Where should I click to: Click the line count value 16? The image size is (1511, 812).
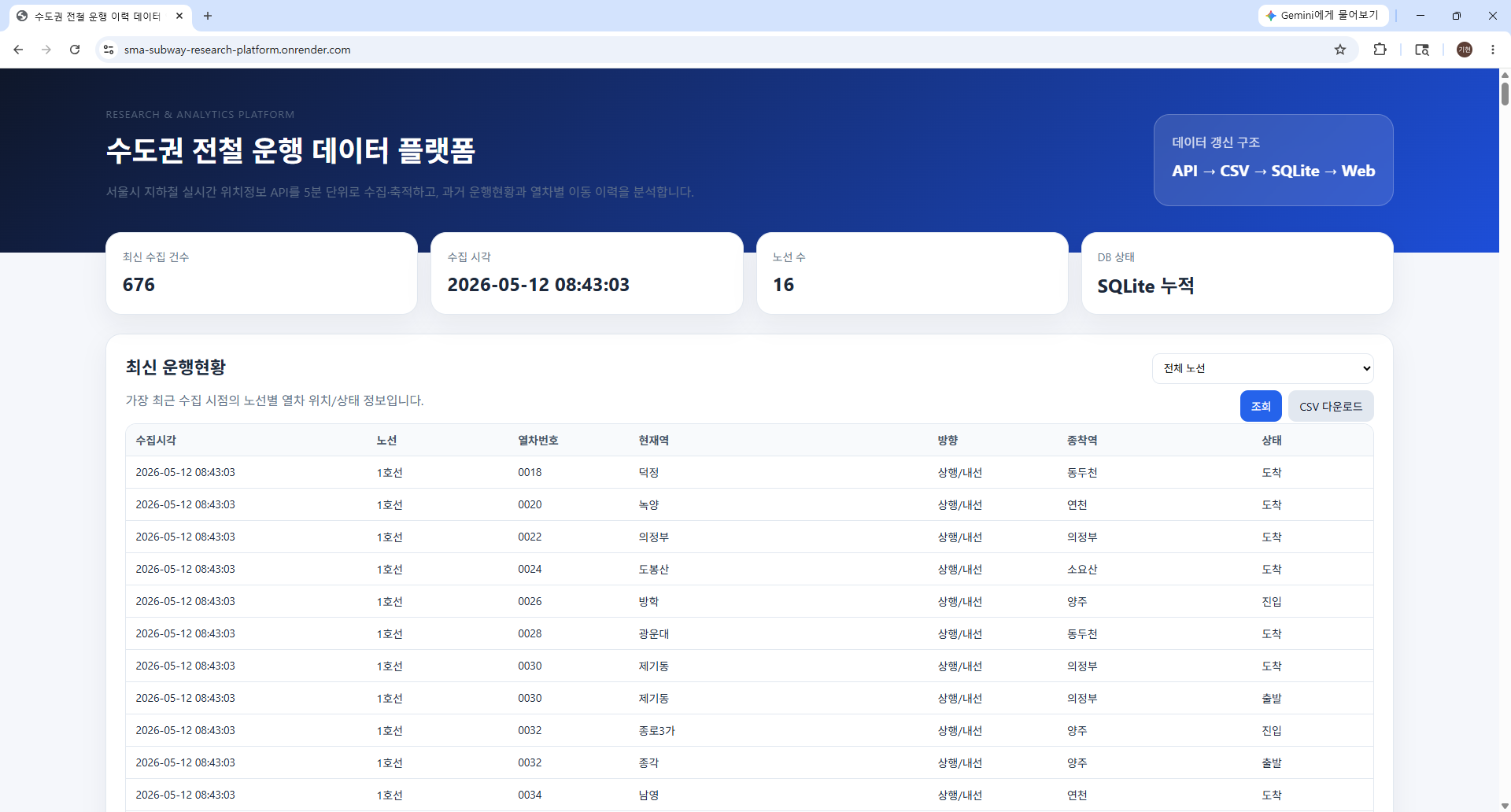click(783, 285)
